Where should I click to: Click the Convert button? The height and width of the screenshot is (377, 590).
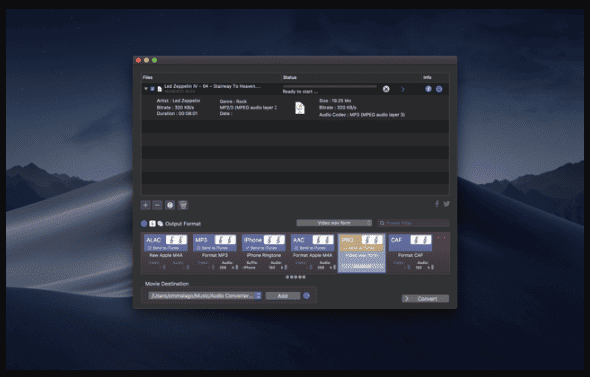tap(425, 299)
